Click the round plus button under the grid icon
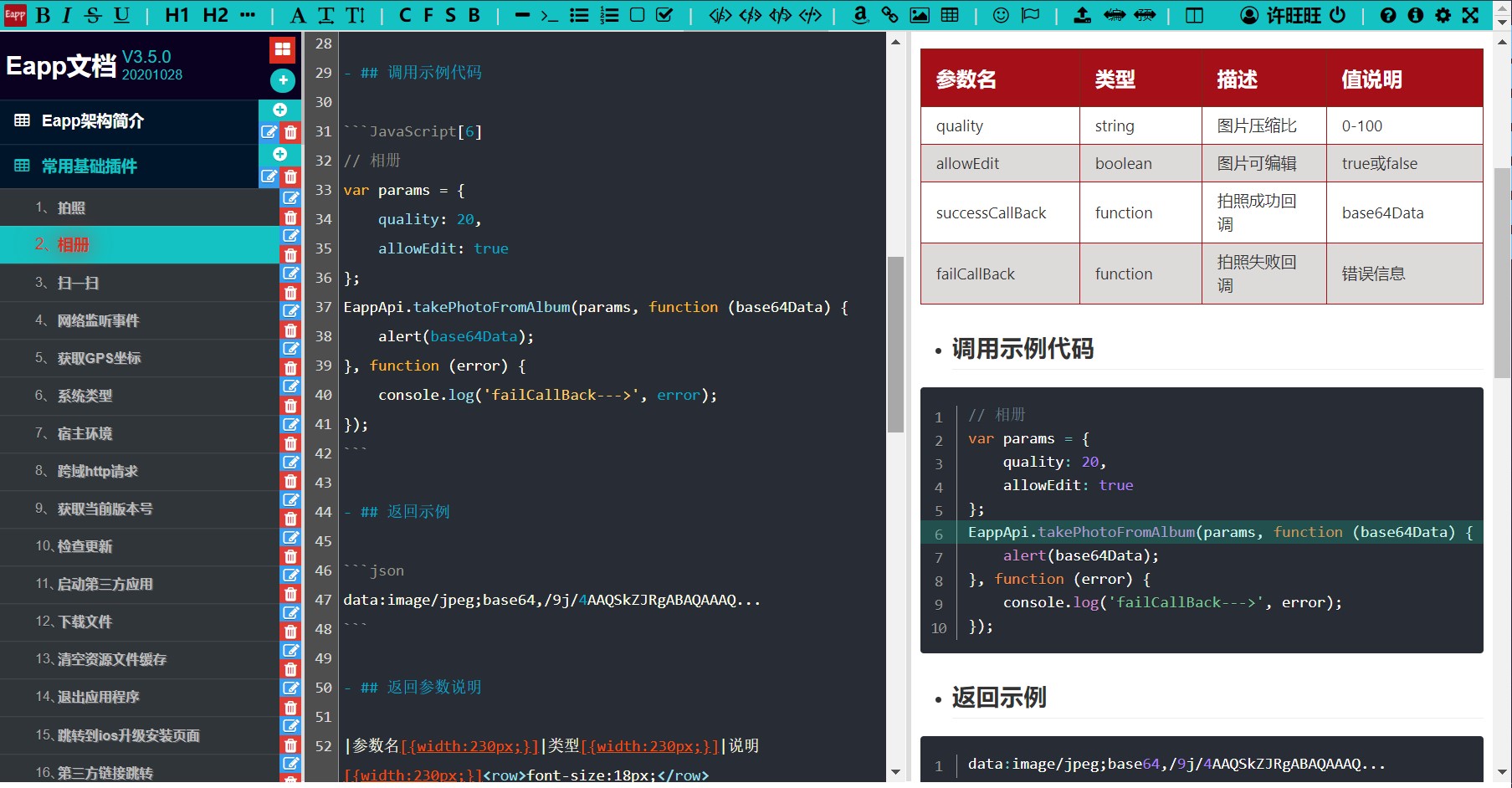 coord(283,80)
